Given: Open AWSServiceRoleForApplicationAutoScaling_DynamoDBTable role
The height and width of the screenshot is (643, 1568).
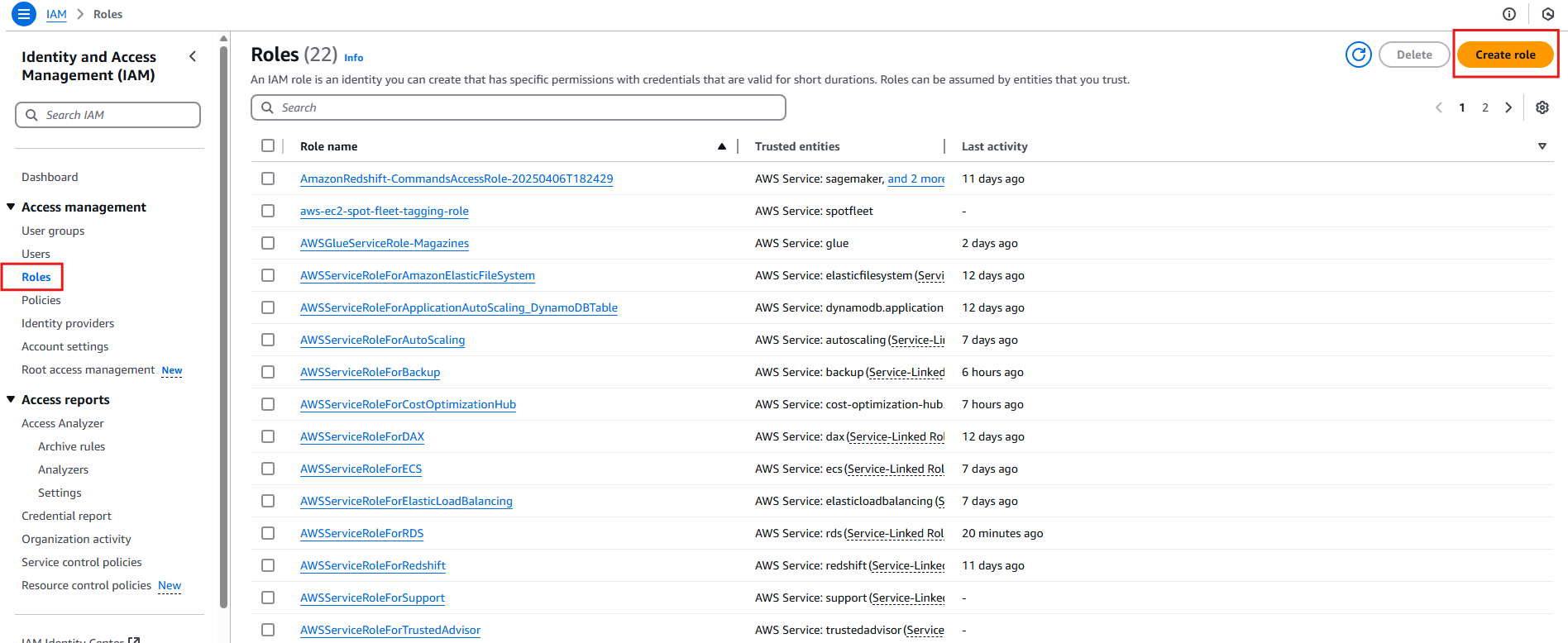Looking at the screenshot, I should tap(459, 307).
